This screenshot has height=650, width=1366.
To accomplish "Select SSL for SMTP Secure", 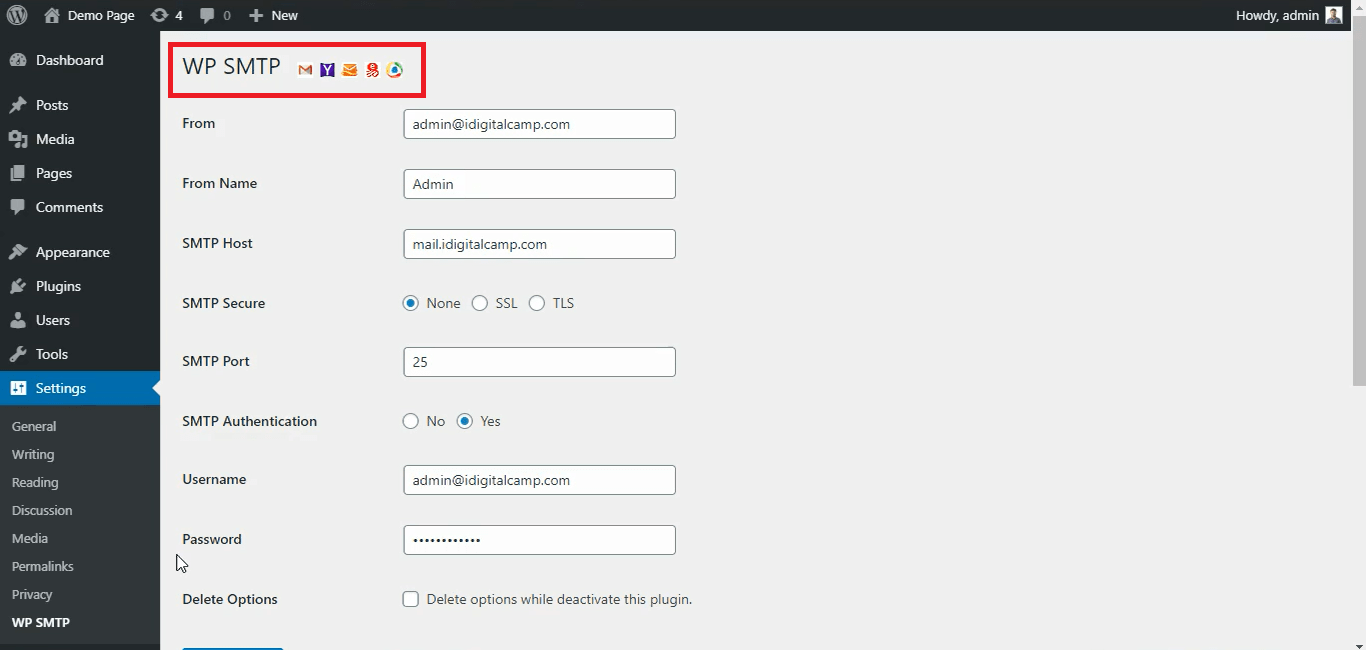I will pos(480,303).
